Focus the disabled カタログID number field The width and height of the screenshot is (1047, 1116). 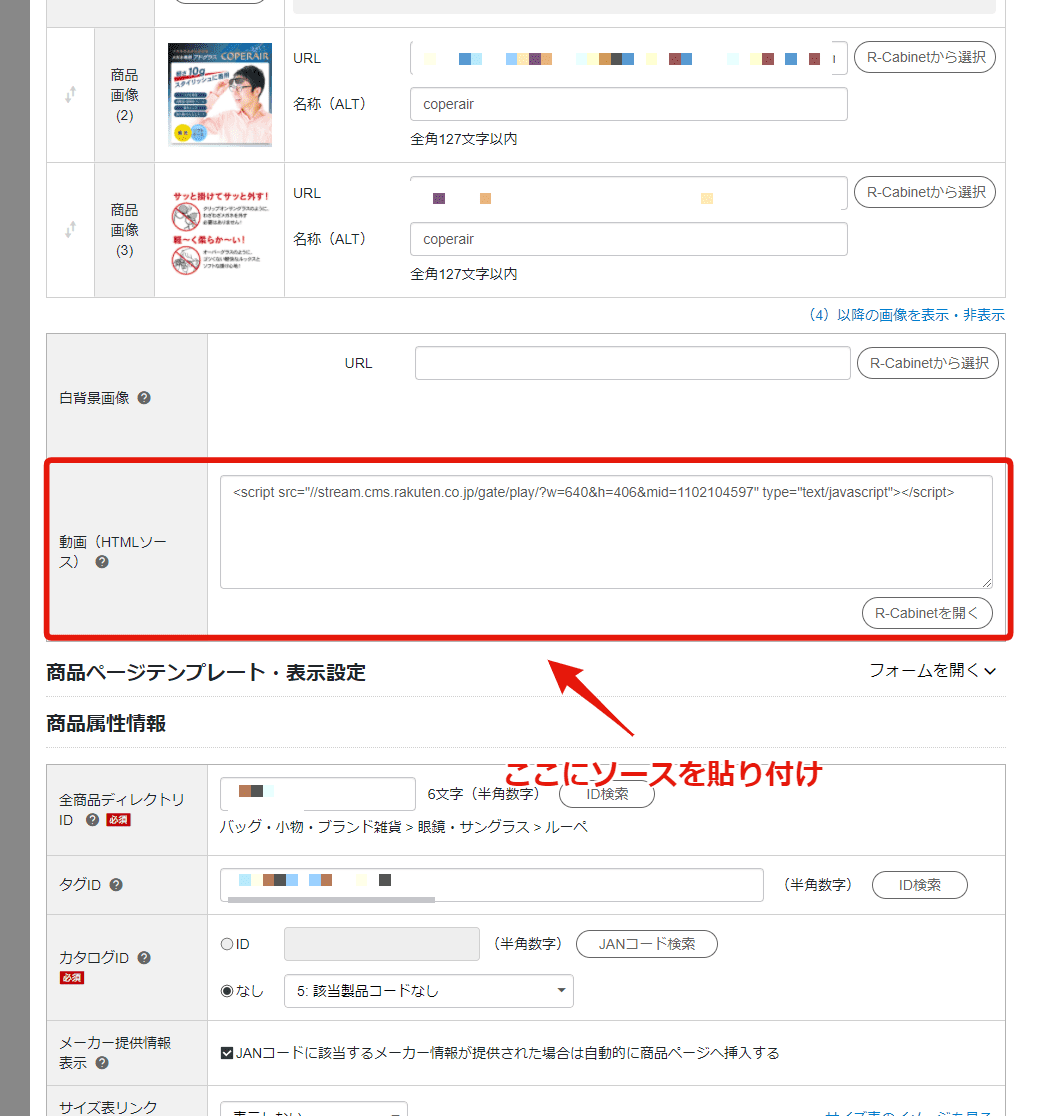(x=382, y=944)
